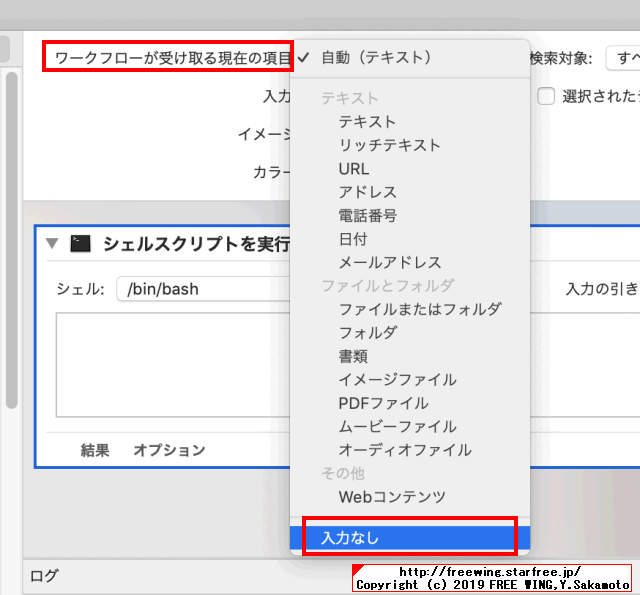Viewport: 640px width, 595px height.
Task: Choose 'ムービーファイル' option
Action: pyautogui.click(x=410, y=427)
